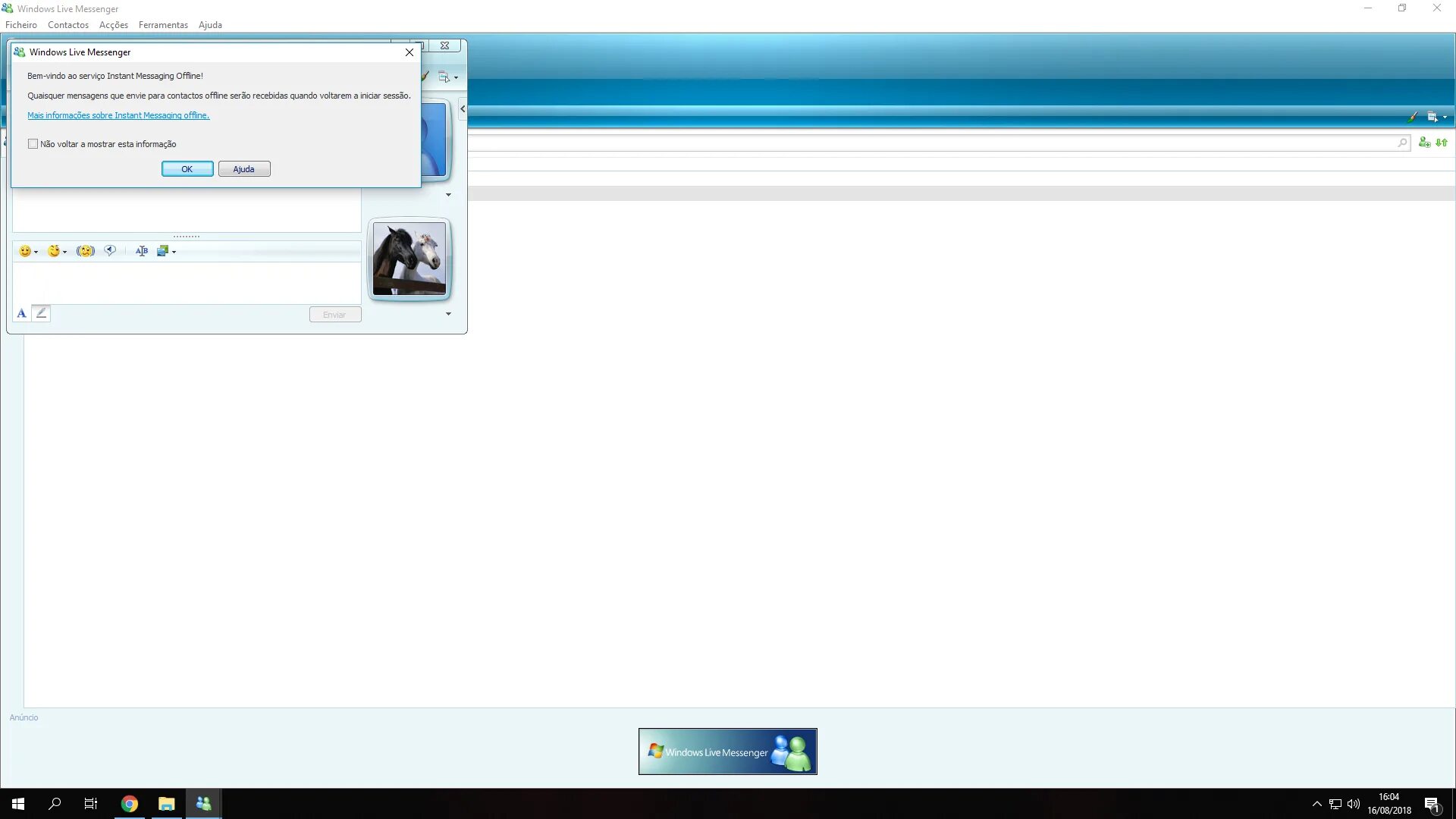The image size is (1456, 819).
Task: Open the Ferramentas menu
Action: pyautogui.click(x=163, y=25)
